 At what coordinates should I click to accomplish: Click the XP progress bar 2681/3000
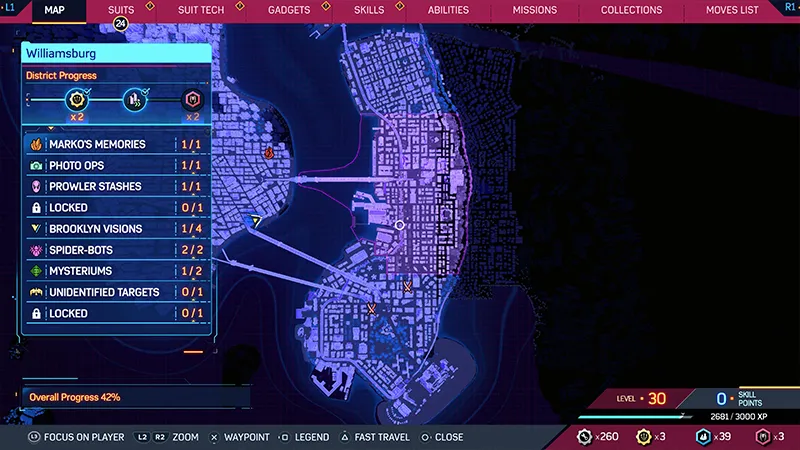(x=635, y=417)
